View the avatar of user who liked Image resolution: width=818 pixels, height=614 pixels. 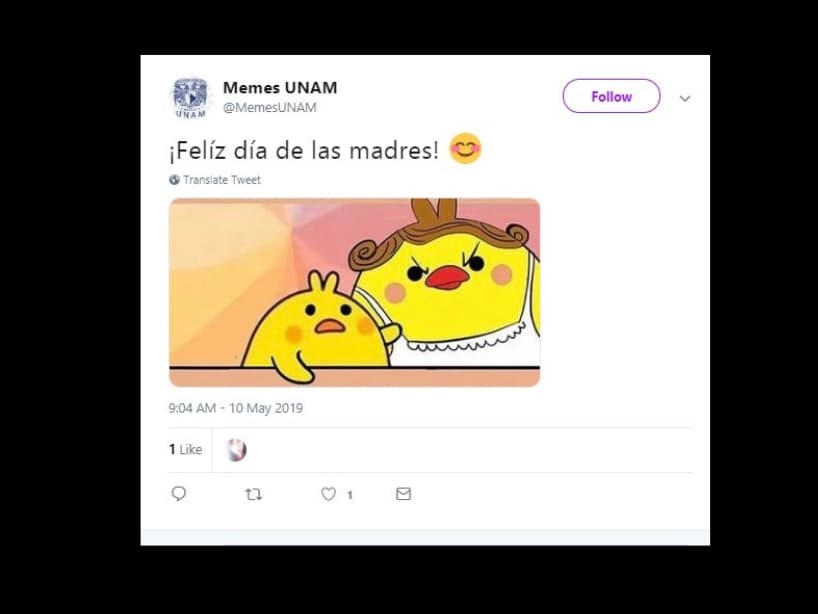[236, 450]
